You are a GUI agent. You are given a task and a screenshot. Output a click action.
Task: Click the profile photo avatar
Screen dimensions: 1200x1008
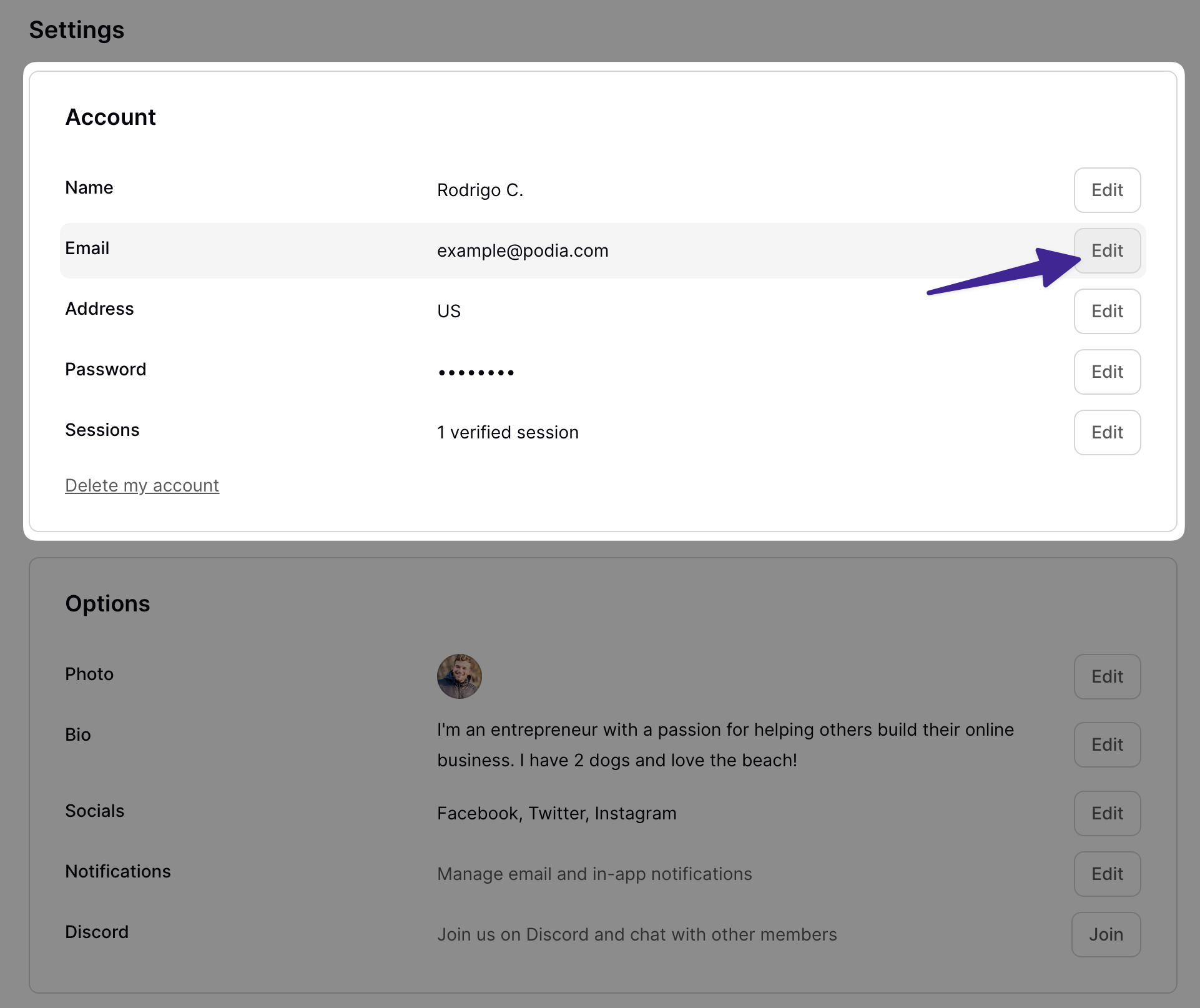coord(459,676)
